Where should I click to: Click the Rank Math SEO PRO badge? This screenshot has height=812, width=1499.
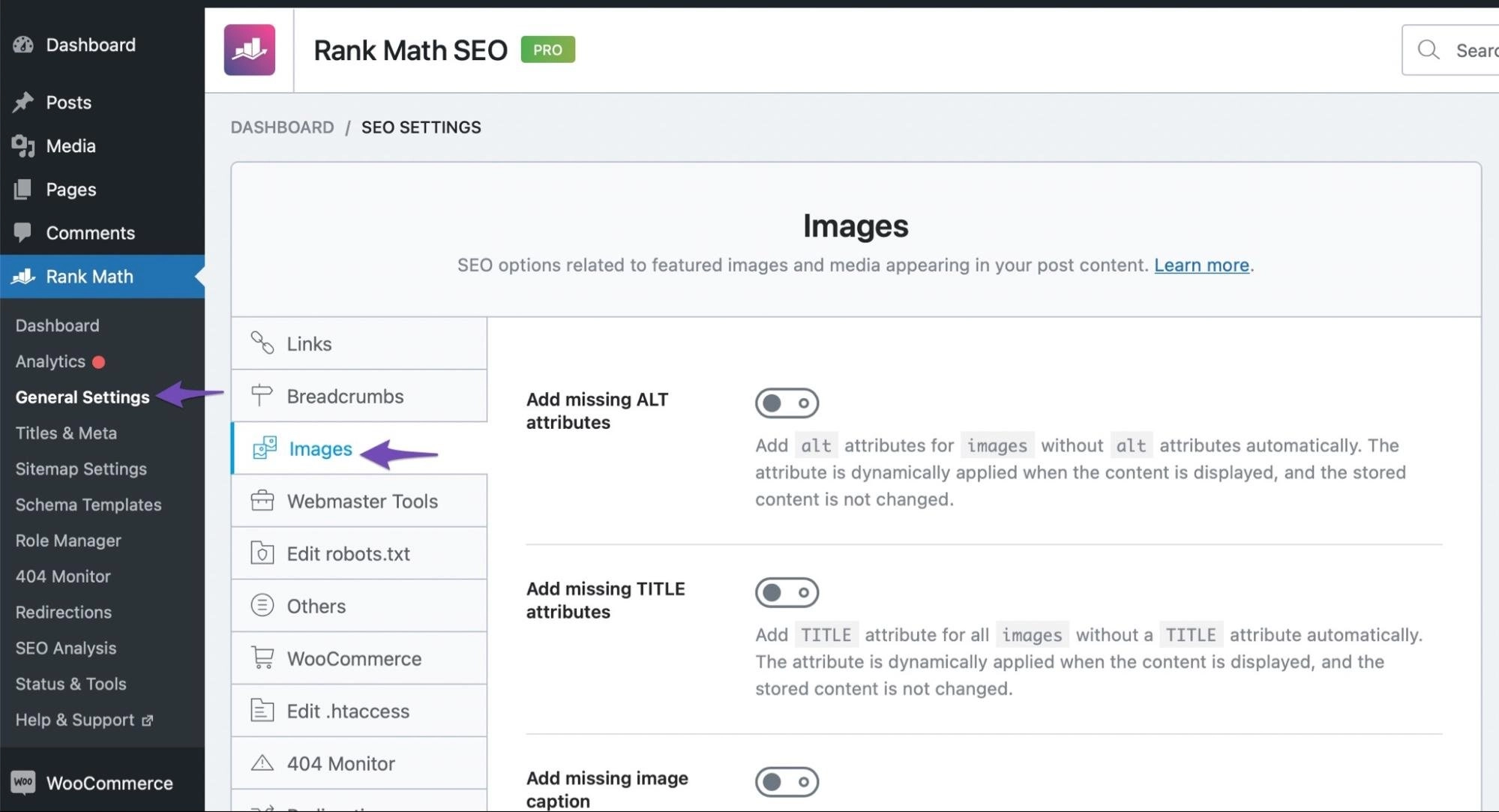547,48
